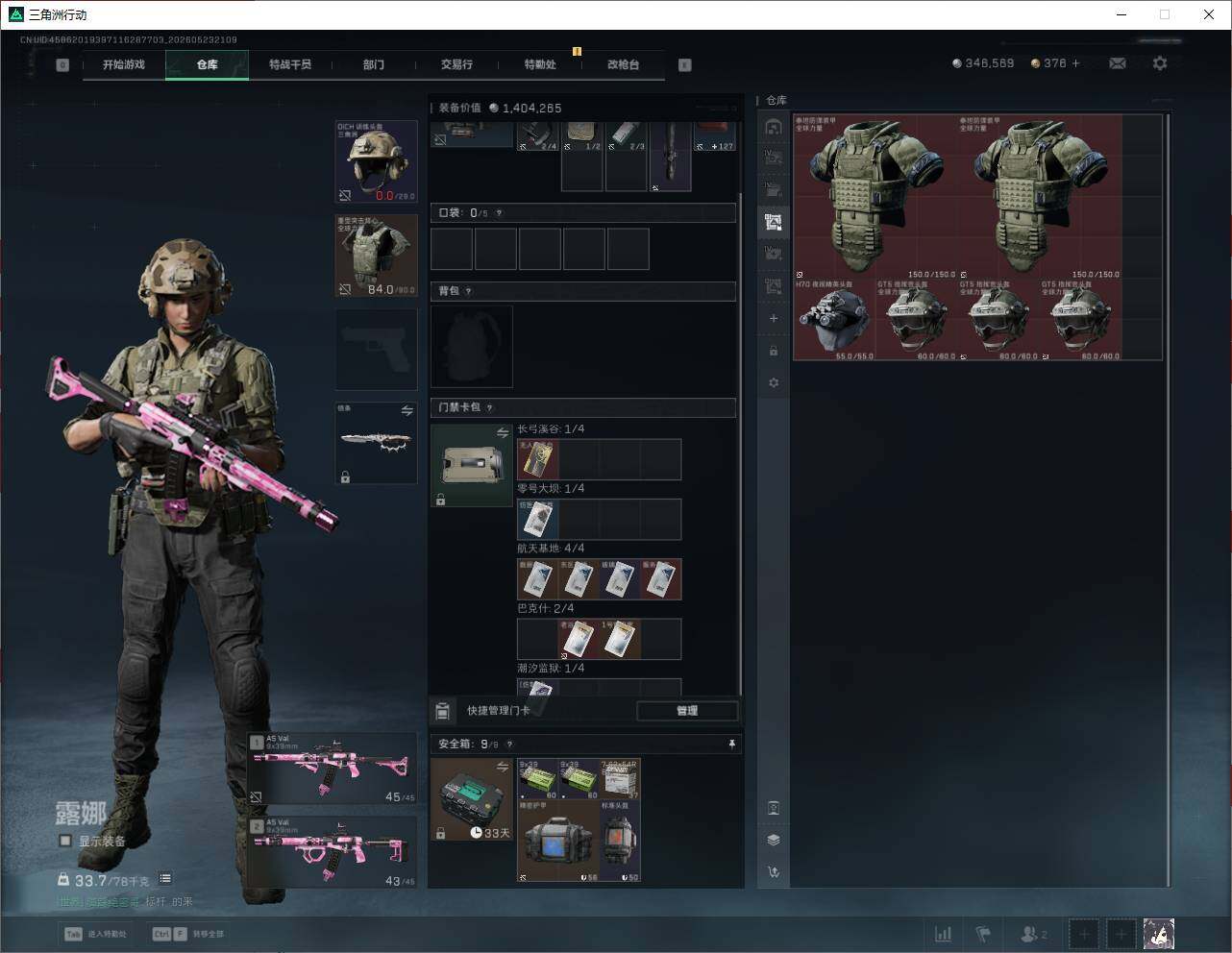Click the warehouse sort arrange icon
The image size is (1232, 953).
pyautogui.click(x=774, y=872)
